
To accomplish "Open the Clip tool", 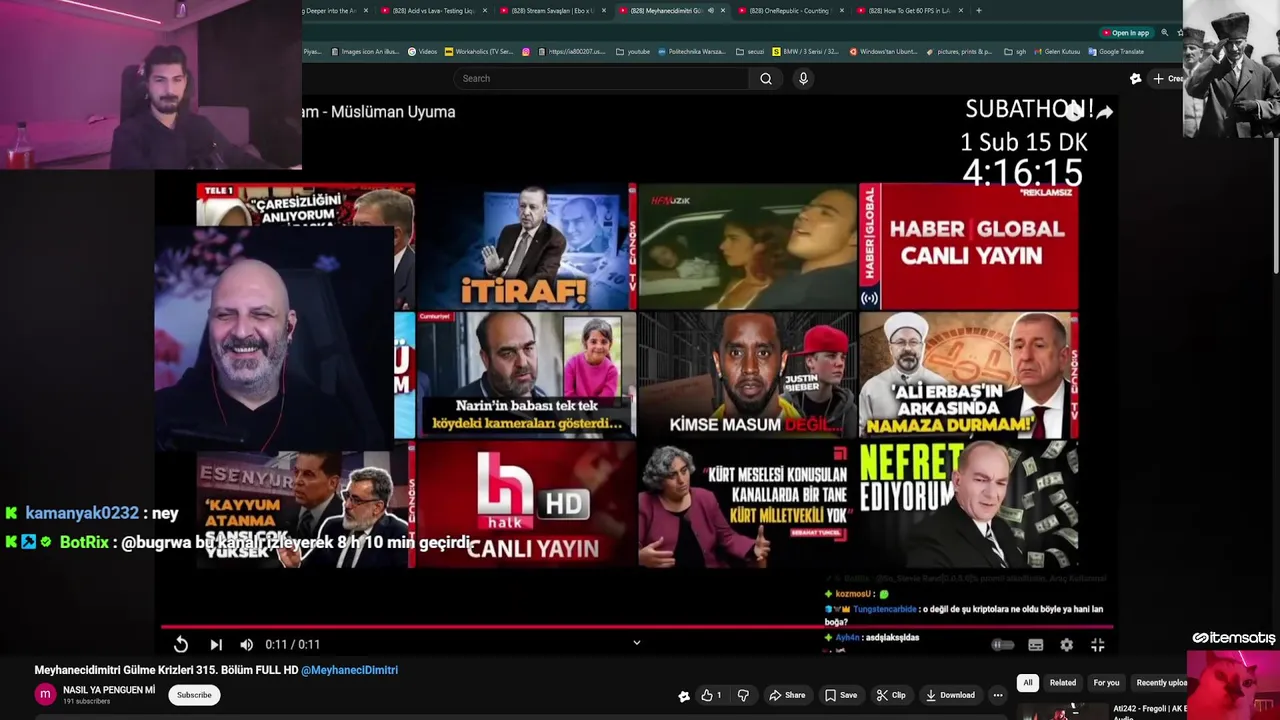I will click(x=891, y=695).
